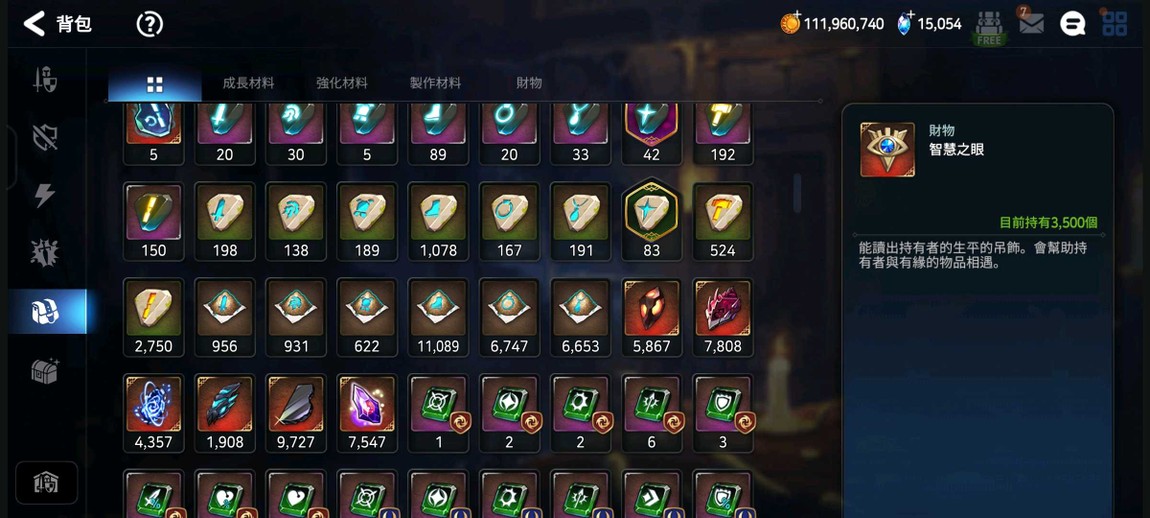
Task: Open the treasure chest sidebar icon
Action: [45, 371]
